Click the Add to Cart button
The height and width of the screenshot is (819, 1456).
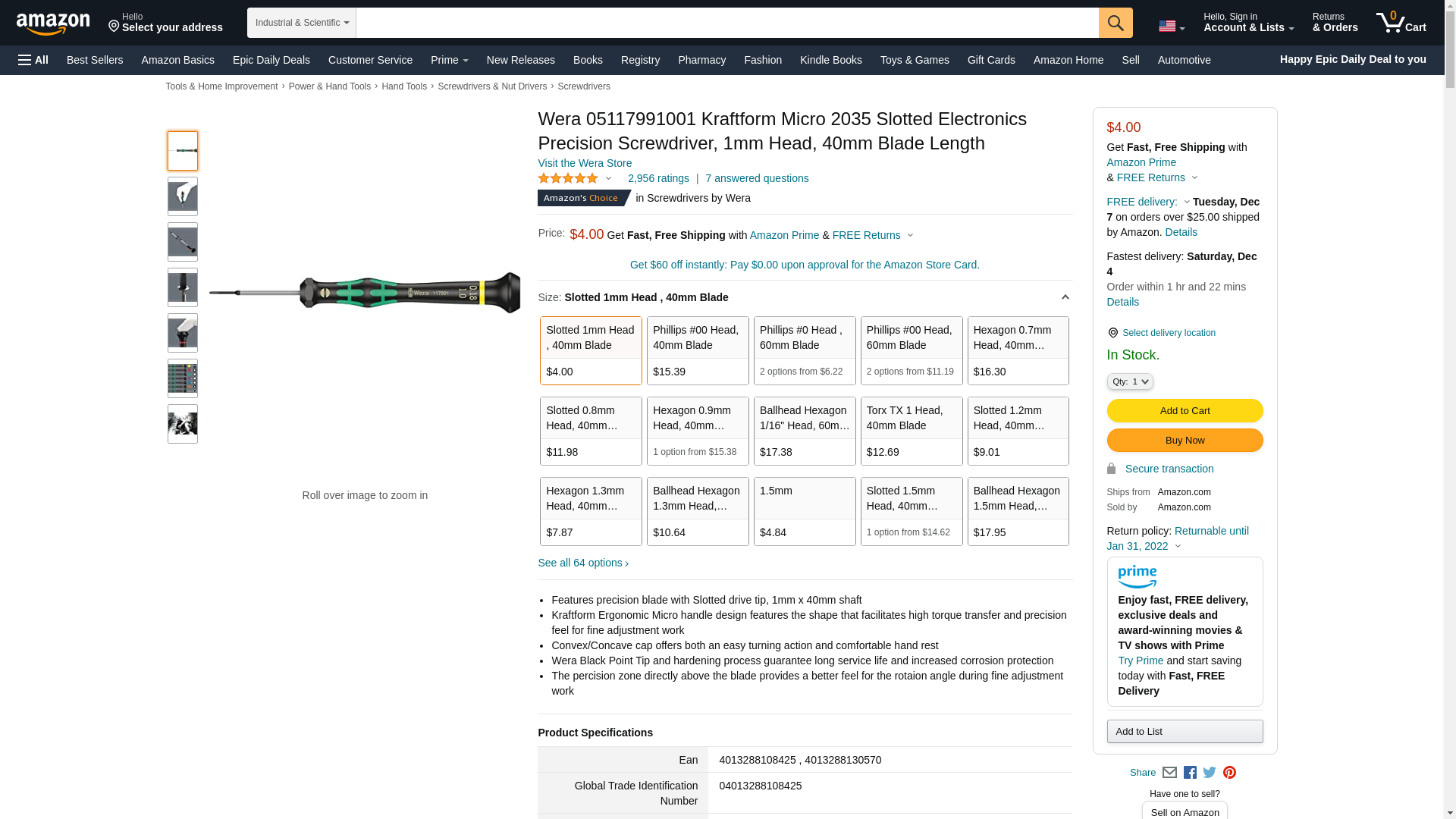1184,410
